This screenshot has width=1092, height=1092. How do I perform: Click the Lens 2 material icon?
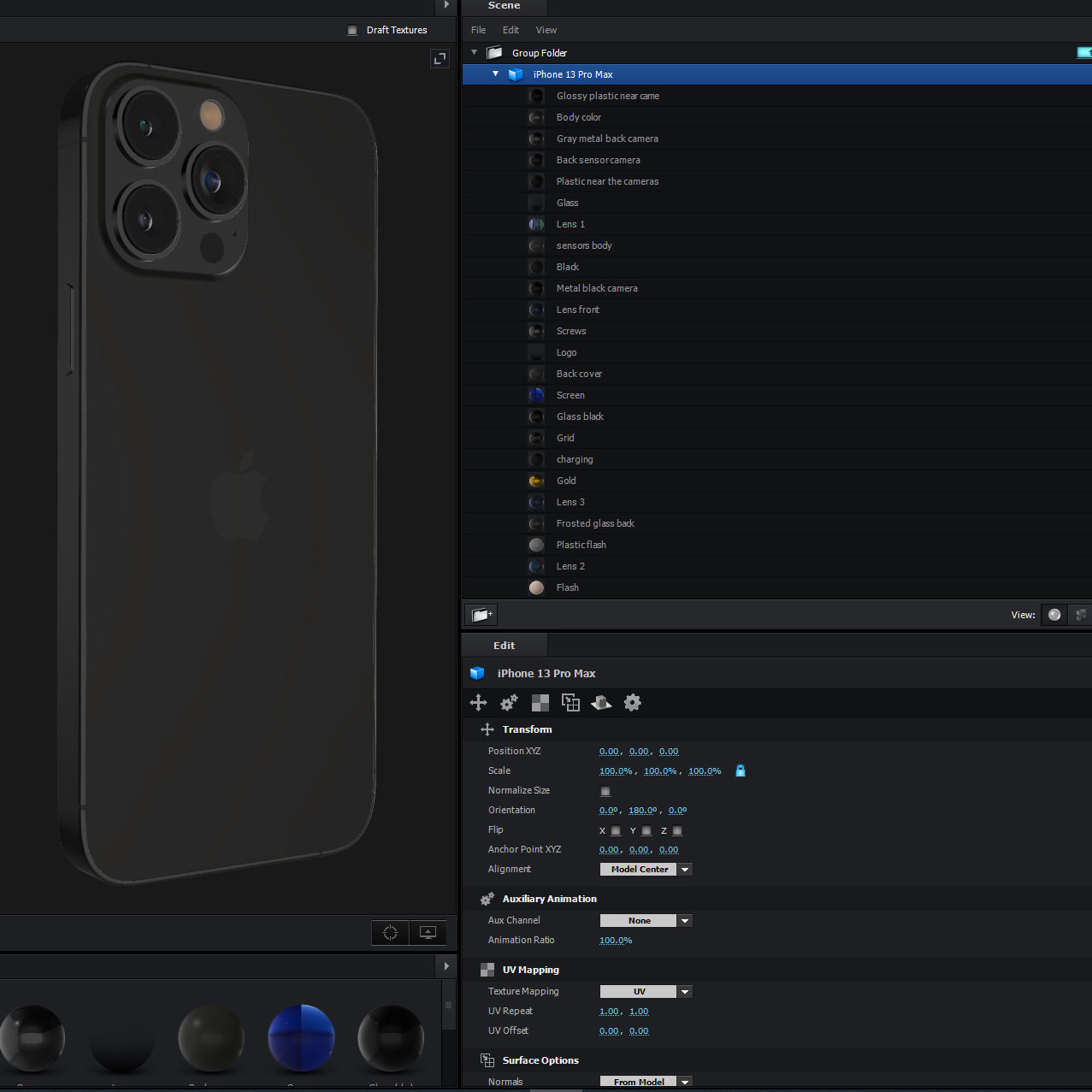click(x=536, y=566)
